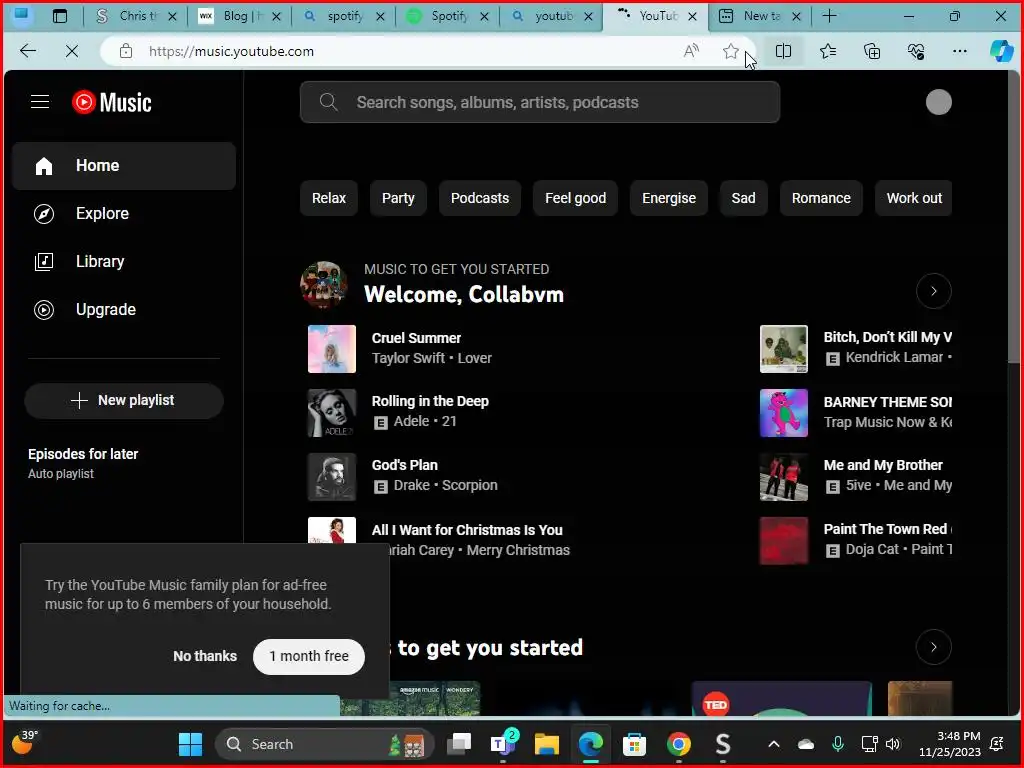Open Microsoft Store from taskbar
The width and height of the screenshot is (1024, 768).
pos(634,744)
